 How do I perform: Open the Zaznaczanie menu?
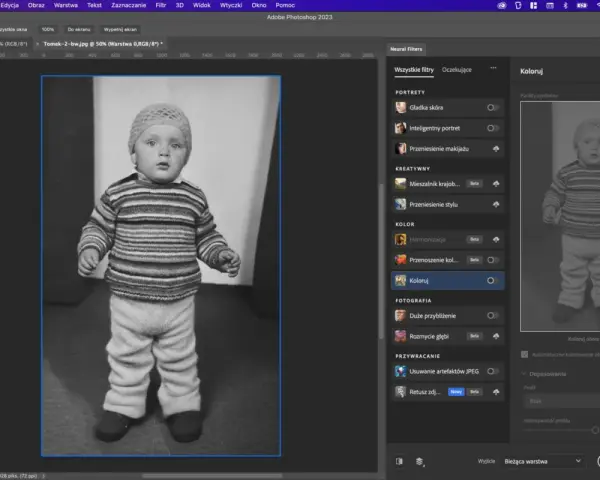coord(129,5)
